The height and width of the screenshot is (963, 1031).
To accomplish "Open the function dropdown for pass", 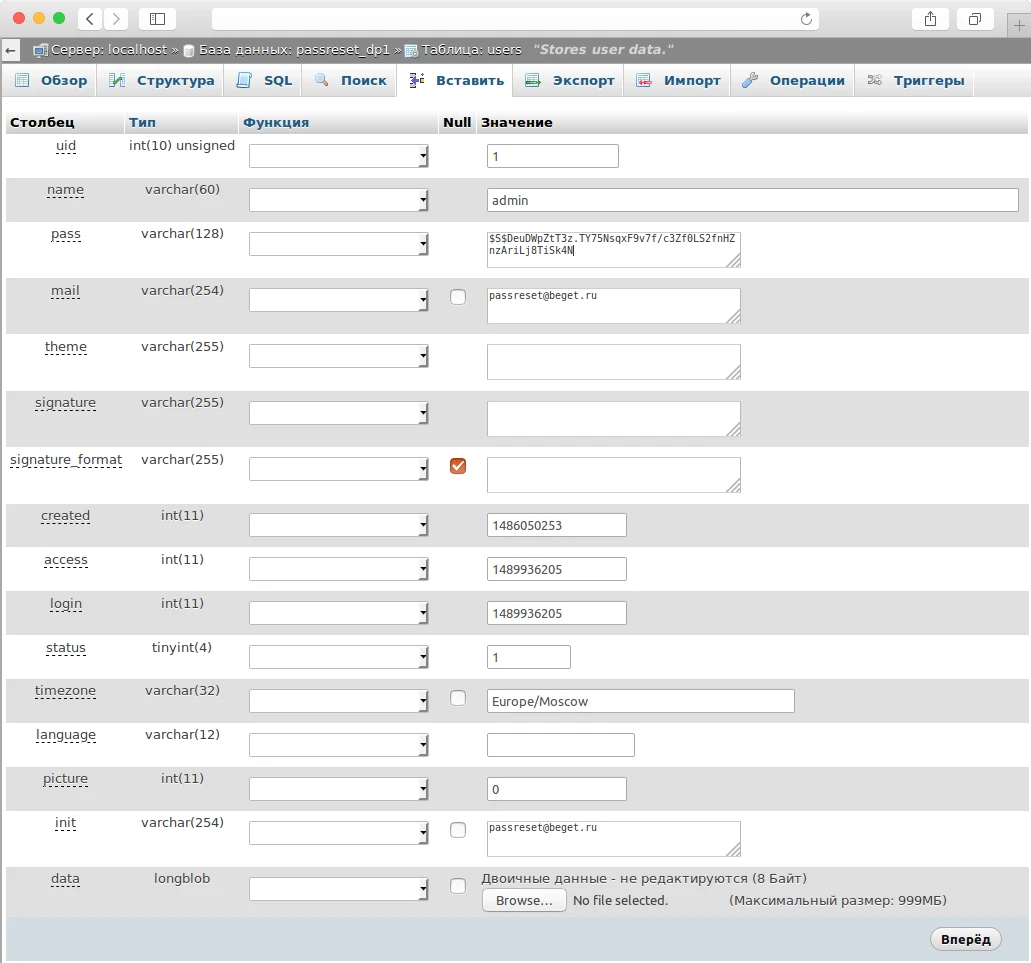I will tap(339, 245).
